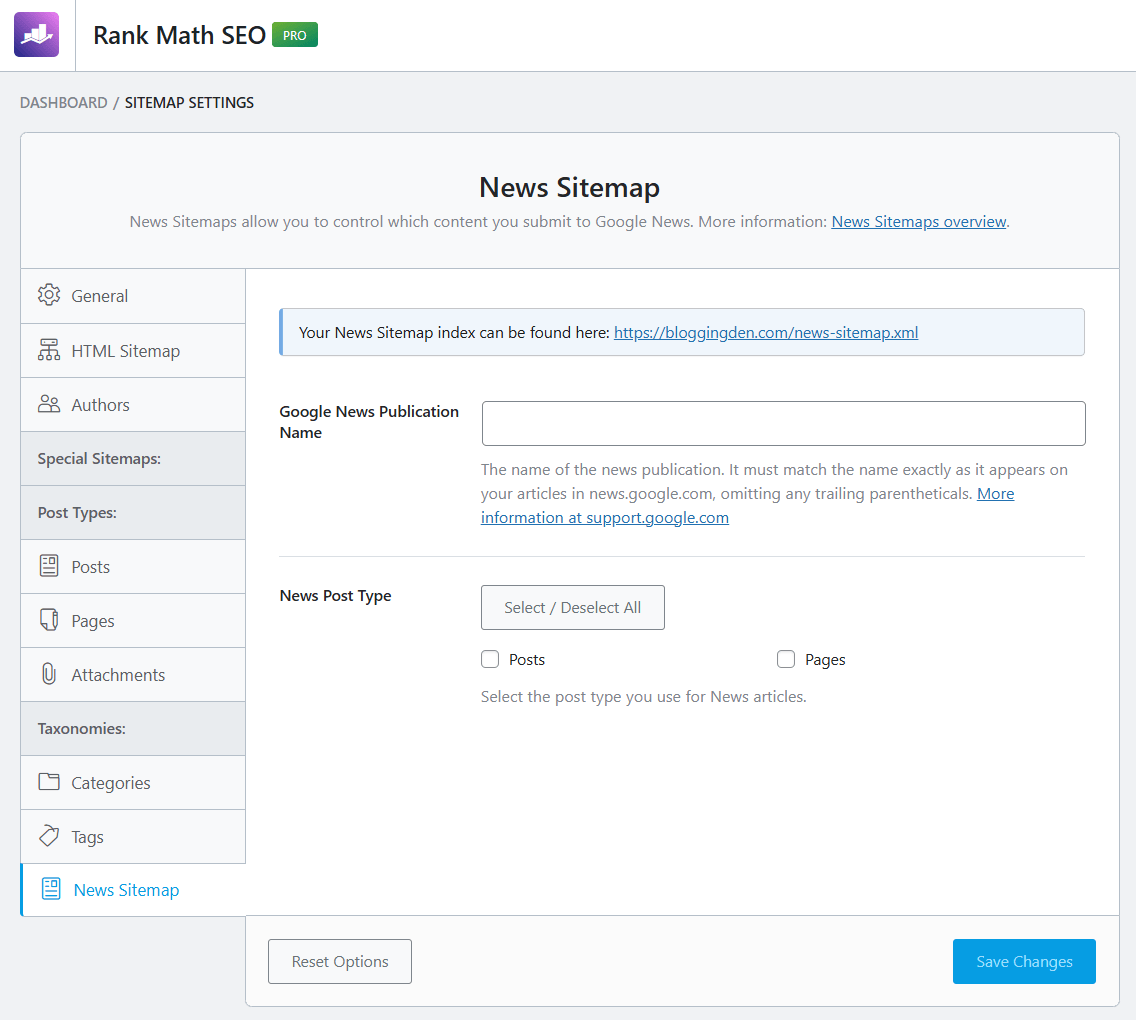Viewport: 1136px width, 1020px height.
Task: Click Select / Deselect All button
Action: click(572, 607)
